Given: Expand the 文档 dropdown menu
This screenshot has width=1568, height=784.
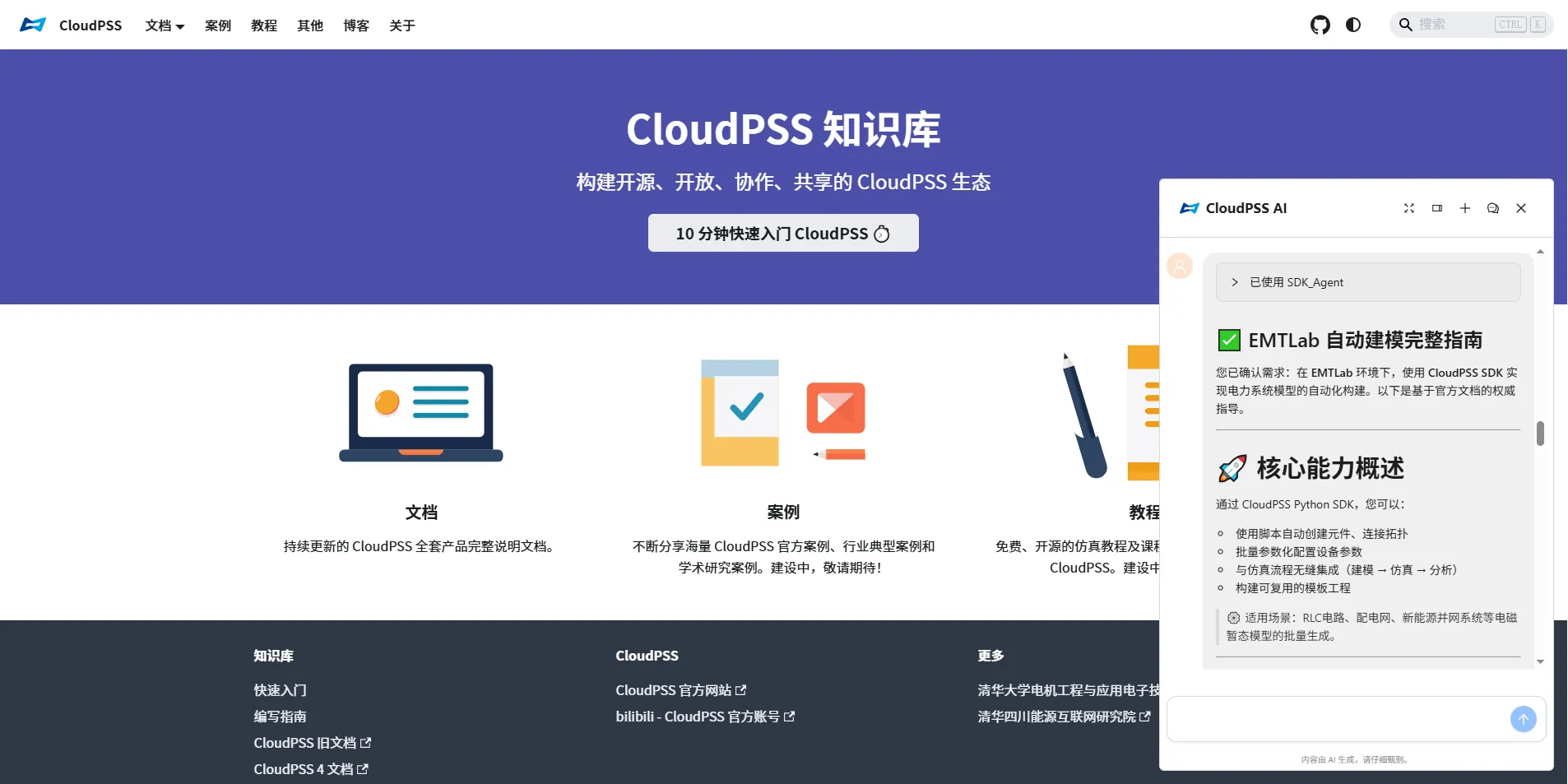Looking at the screenshot, I should pyautogui.click(x=165, y=26).
